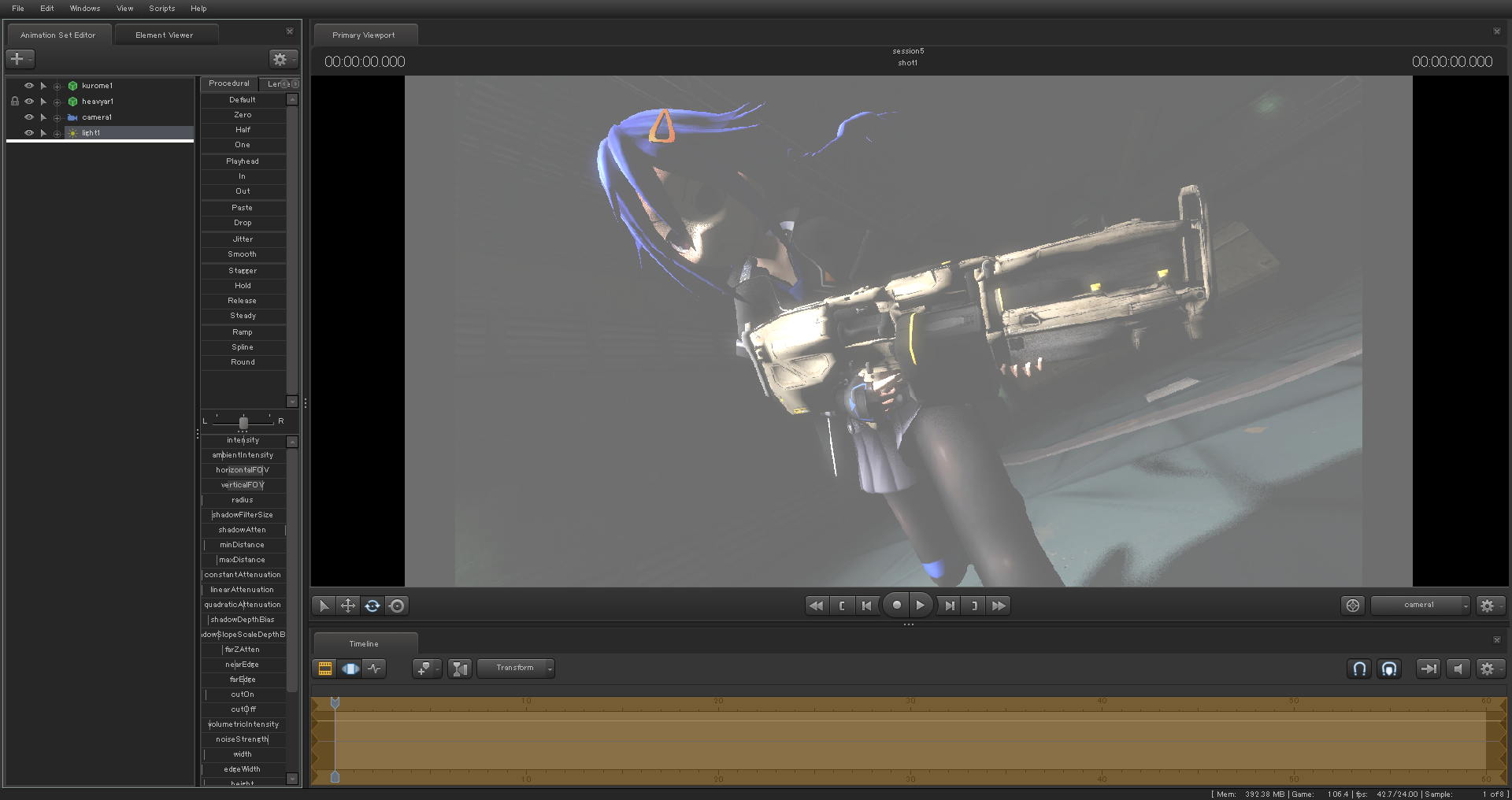Apply the Smooth preset
The width and height of the screenshot is (1512, 800).
(243, 254)
